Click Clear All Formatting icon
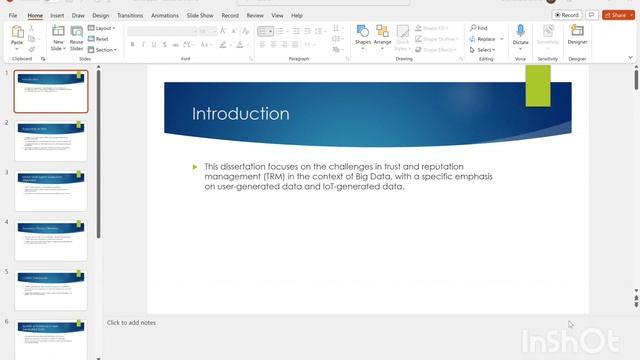This screenshot has height=360, width=640. 245,31
